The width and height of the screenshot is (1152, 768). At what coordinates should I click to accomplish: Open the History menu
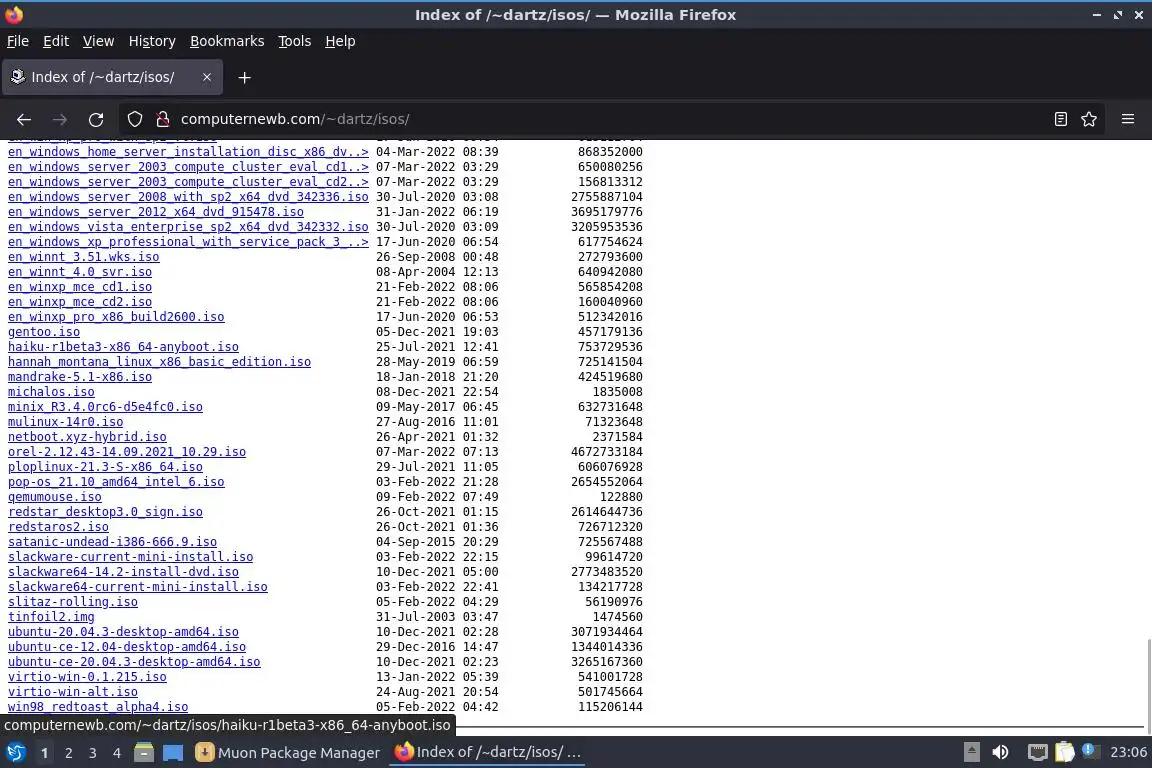click(x=152, y=41)
